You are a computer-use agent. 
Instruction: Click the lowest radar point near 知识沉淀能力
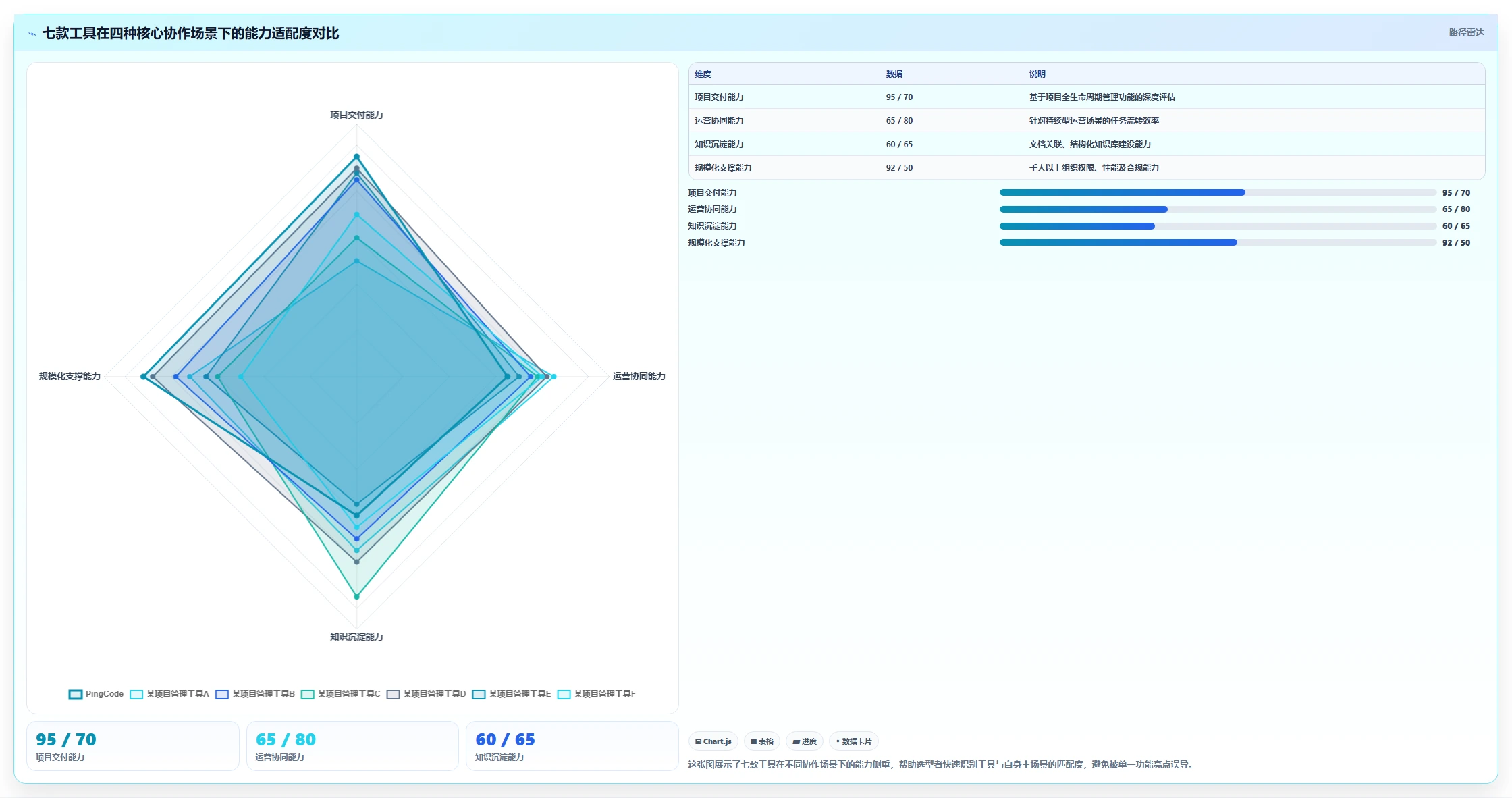pos(357,597)
